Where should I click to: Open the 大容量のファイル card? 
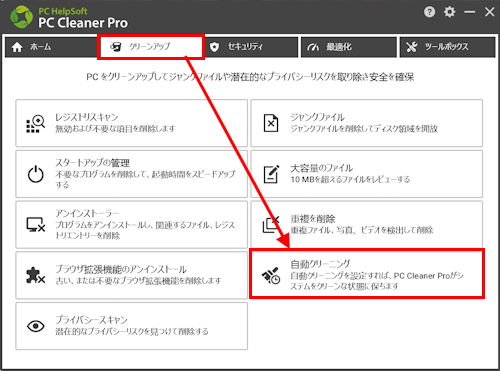[x=367, y=174]
